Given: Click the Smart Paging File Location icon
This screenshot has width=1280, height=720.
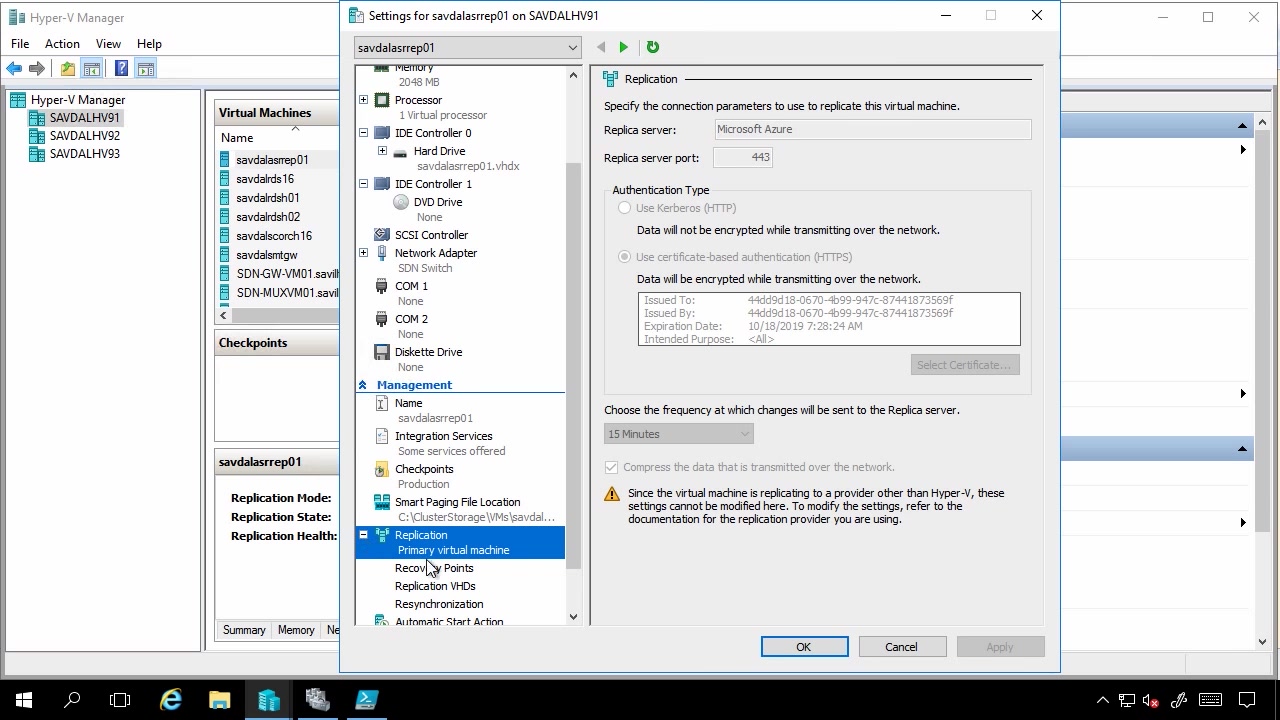Looking at the screenshot, I should coord(382,502).
